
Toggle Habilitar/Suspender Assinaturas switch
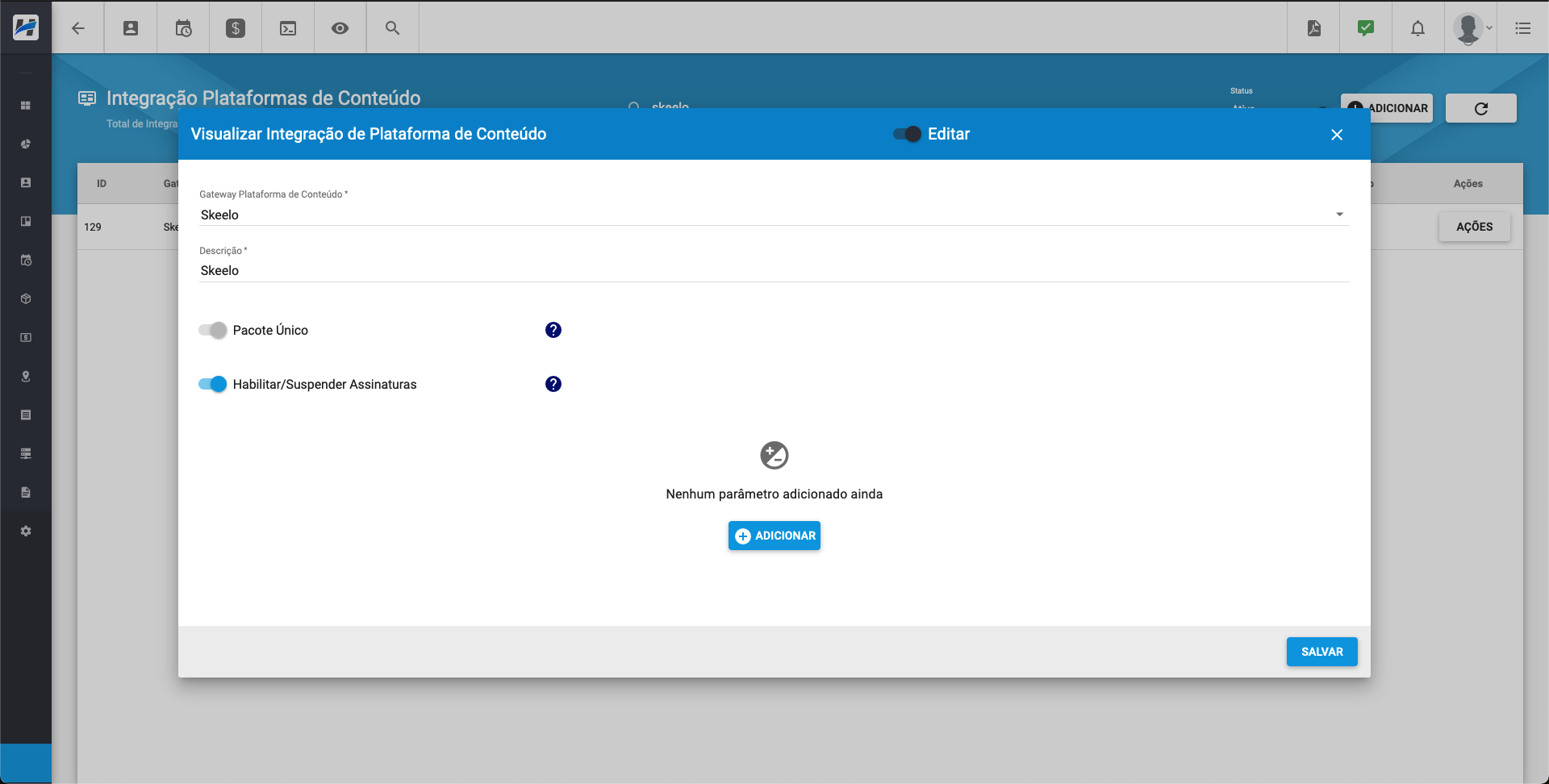pyautogui.click(x=213, y=384)
